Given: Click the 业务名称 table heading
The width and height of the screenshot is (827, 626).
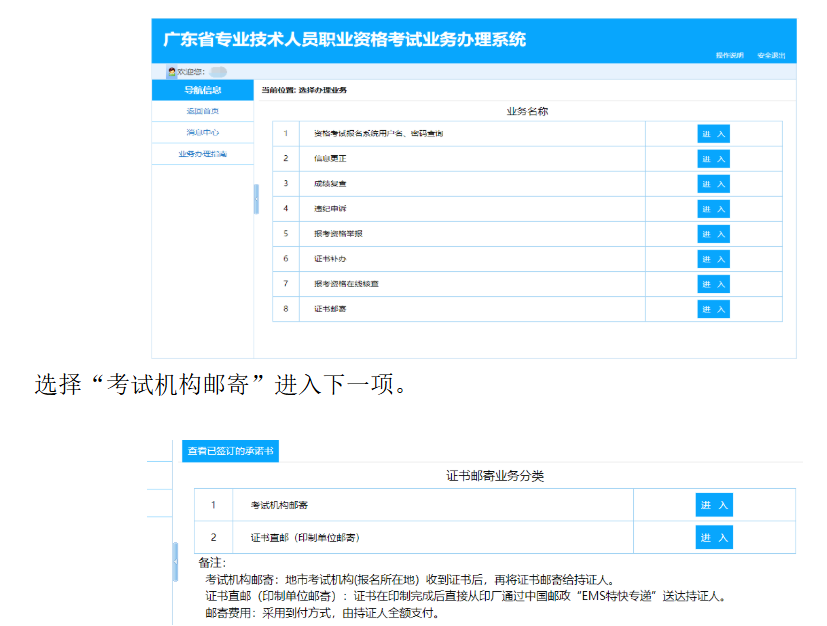Looking at the screenshot, I should coord(527,111).
